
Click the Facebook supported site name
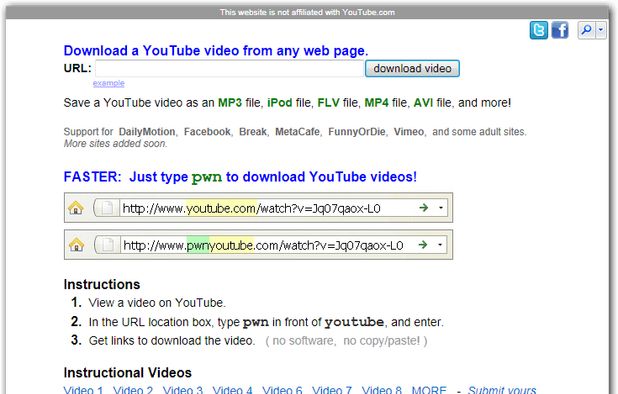point(207,132)
